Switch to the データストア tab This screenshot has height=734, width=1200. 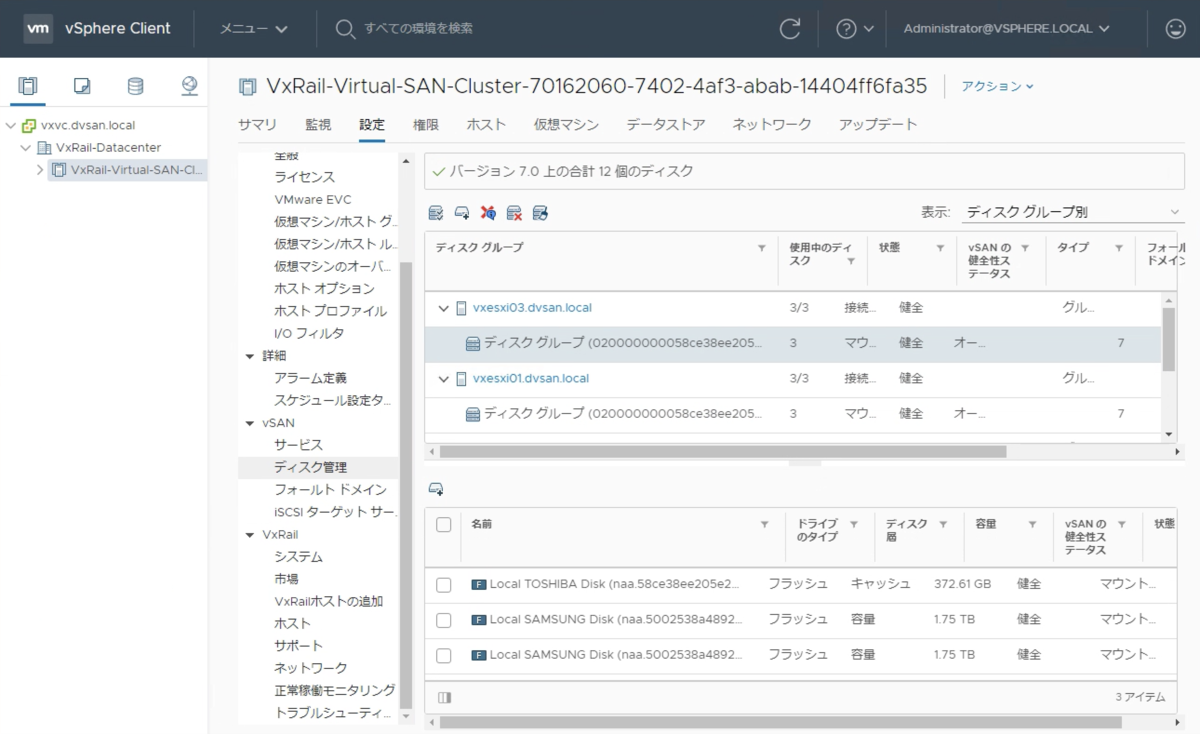[666, 125]
